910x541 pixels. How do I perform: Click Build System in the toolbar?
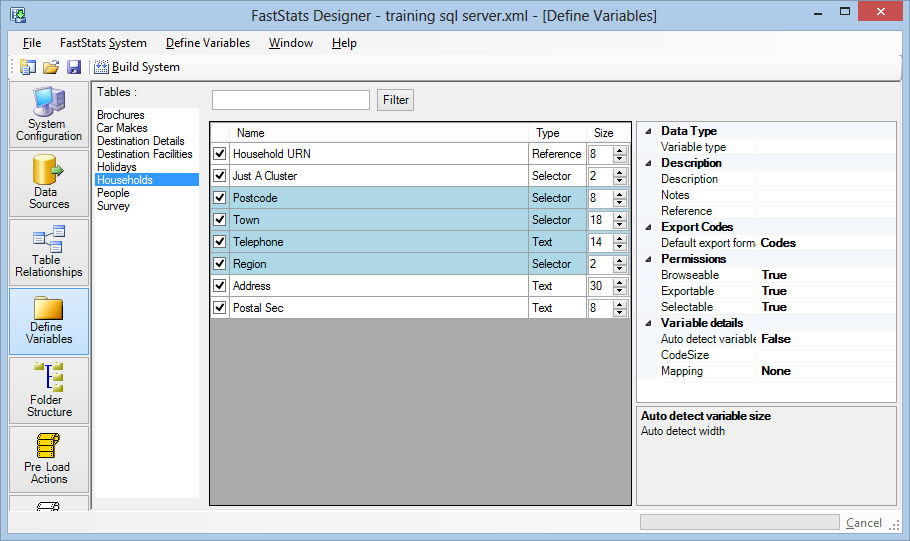tap(137, 67)
